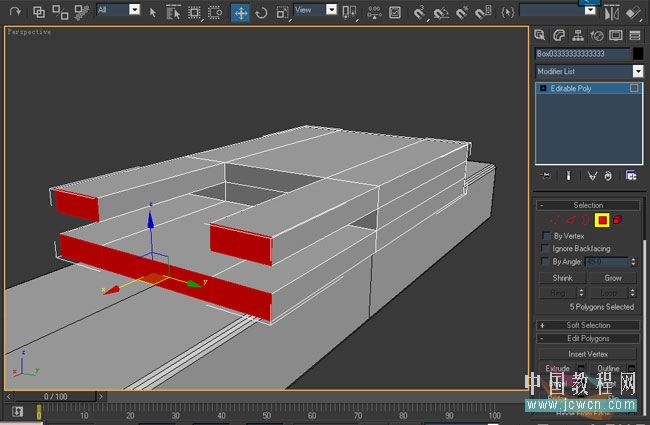The width and height of the screenshot is (650, 425).
Task: Switch to the Motion panel tab
Action: tap(597, 36)
